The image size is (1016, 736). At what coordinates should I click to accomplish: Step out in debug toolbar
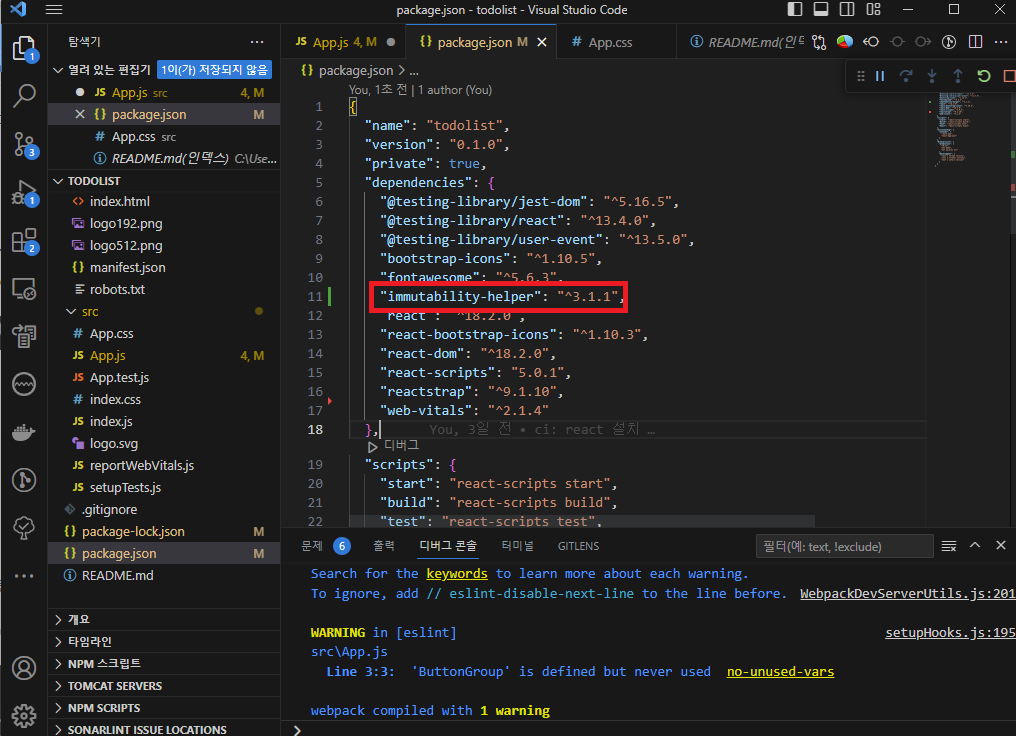pos(958,76)
